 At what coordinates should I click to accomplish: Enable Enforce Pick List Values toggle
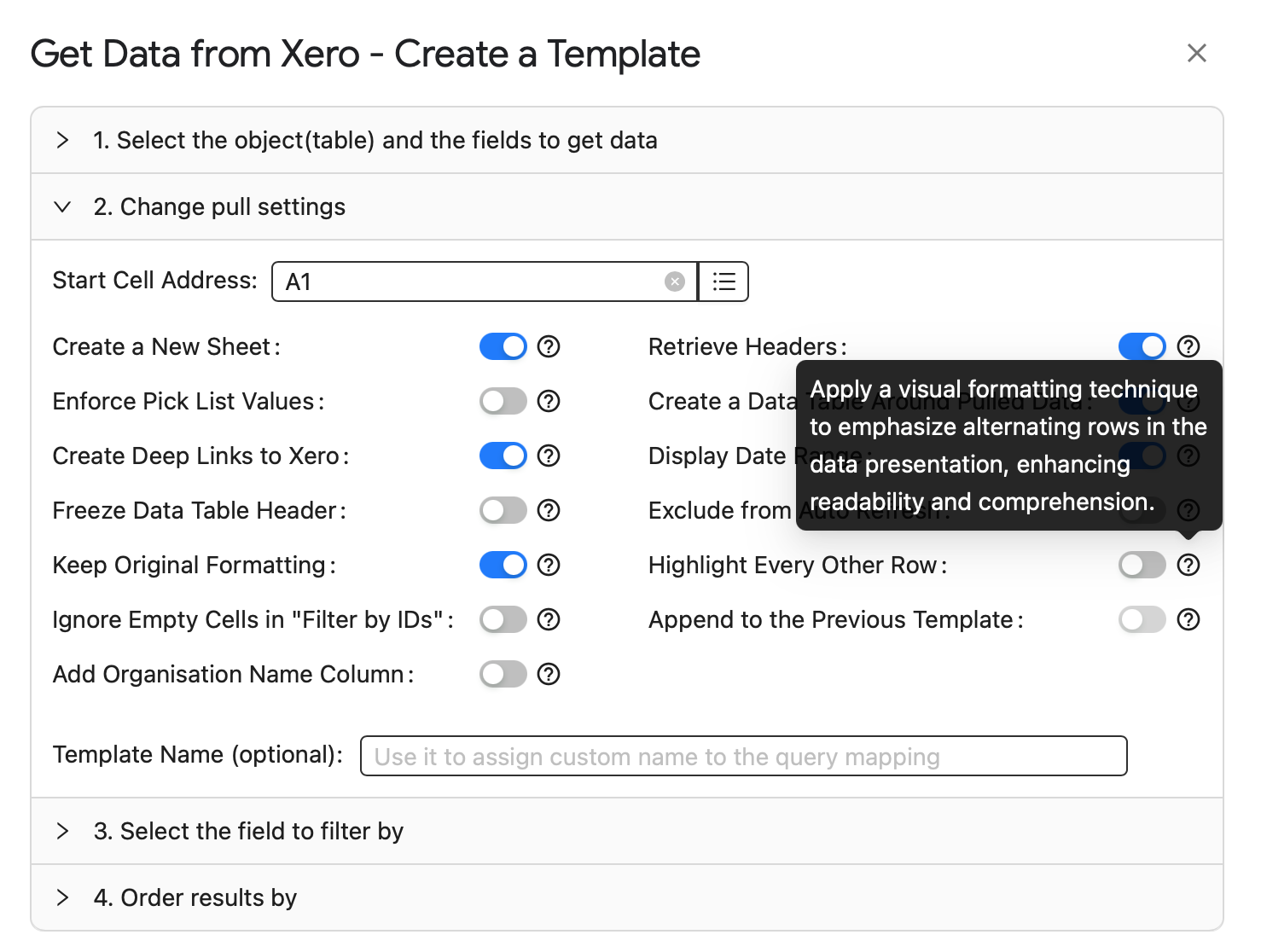click(x=503, y=401)
